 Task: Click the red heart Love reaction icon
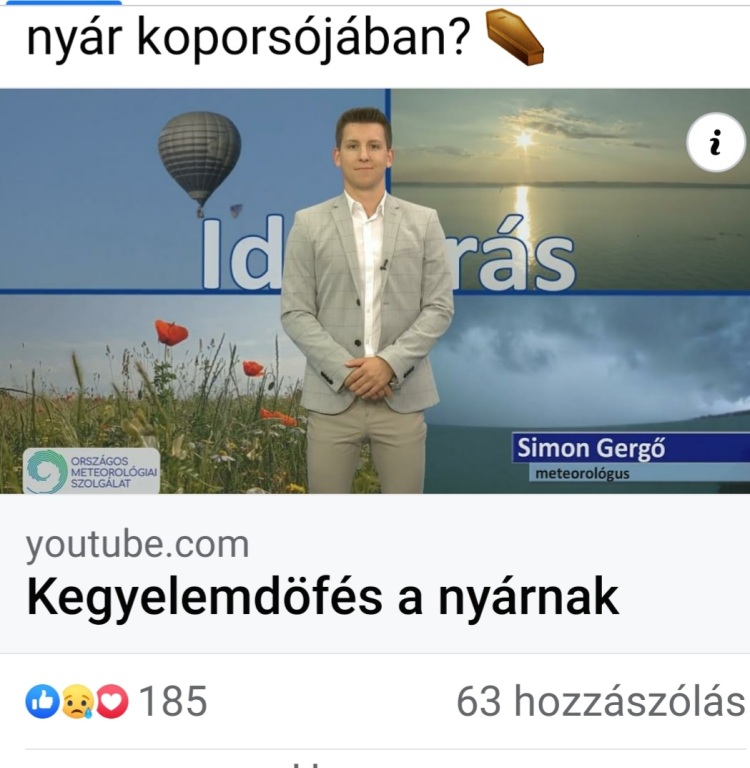point(112,701)
